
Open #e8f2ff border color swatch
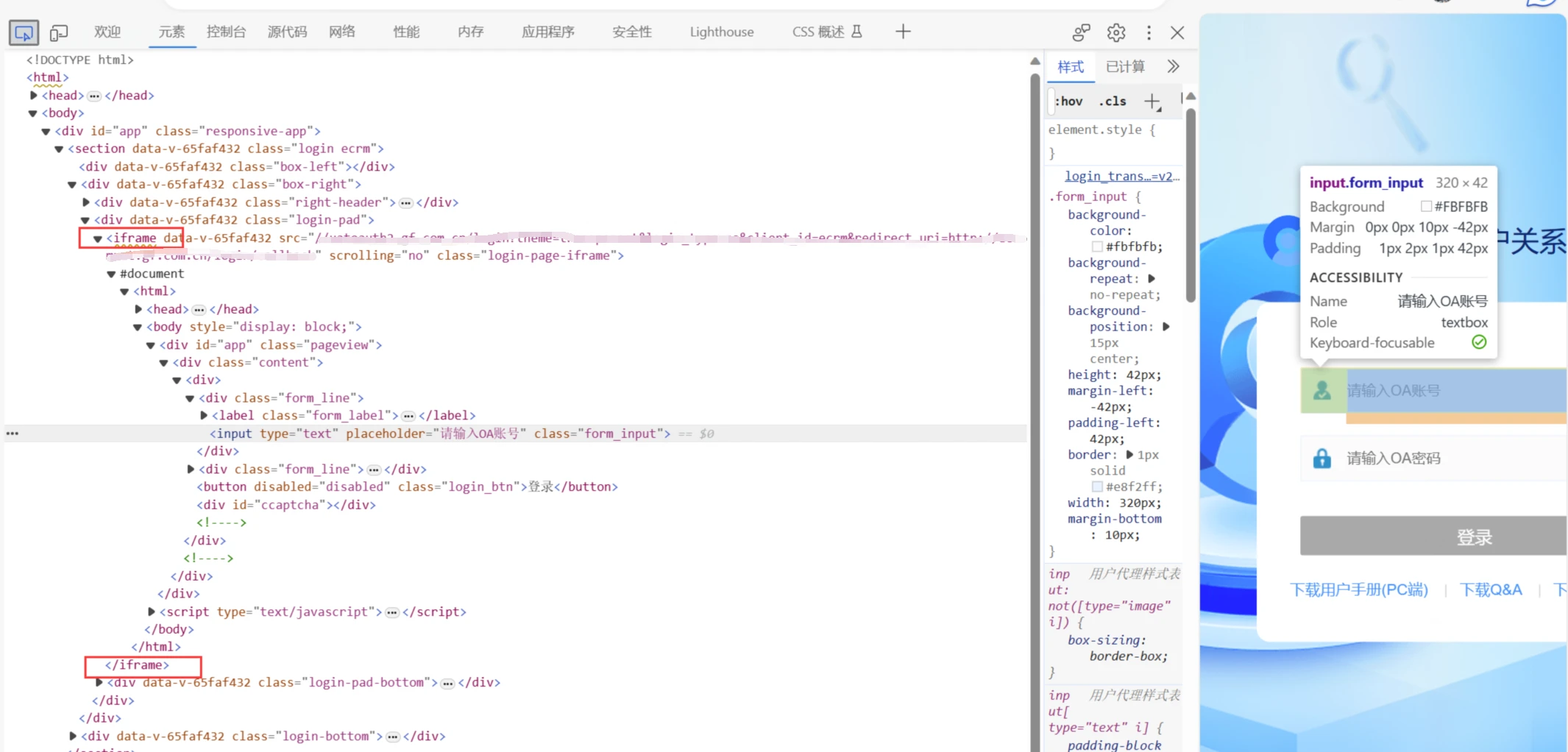(x=1097, y=486)
